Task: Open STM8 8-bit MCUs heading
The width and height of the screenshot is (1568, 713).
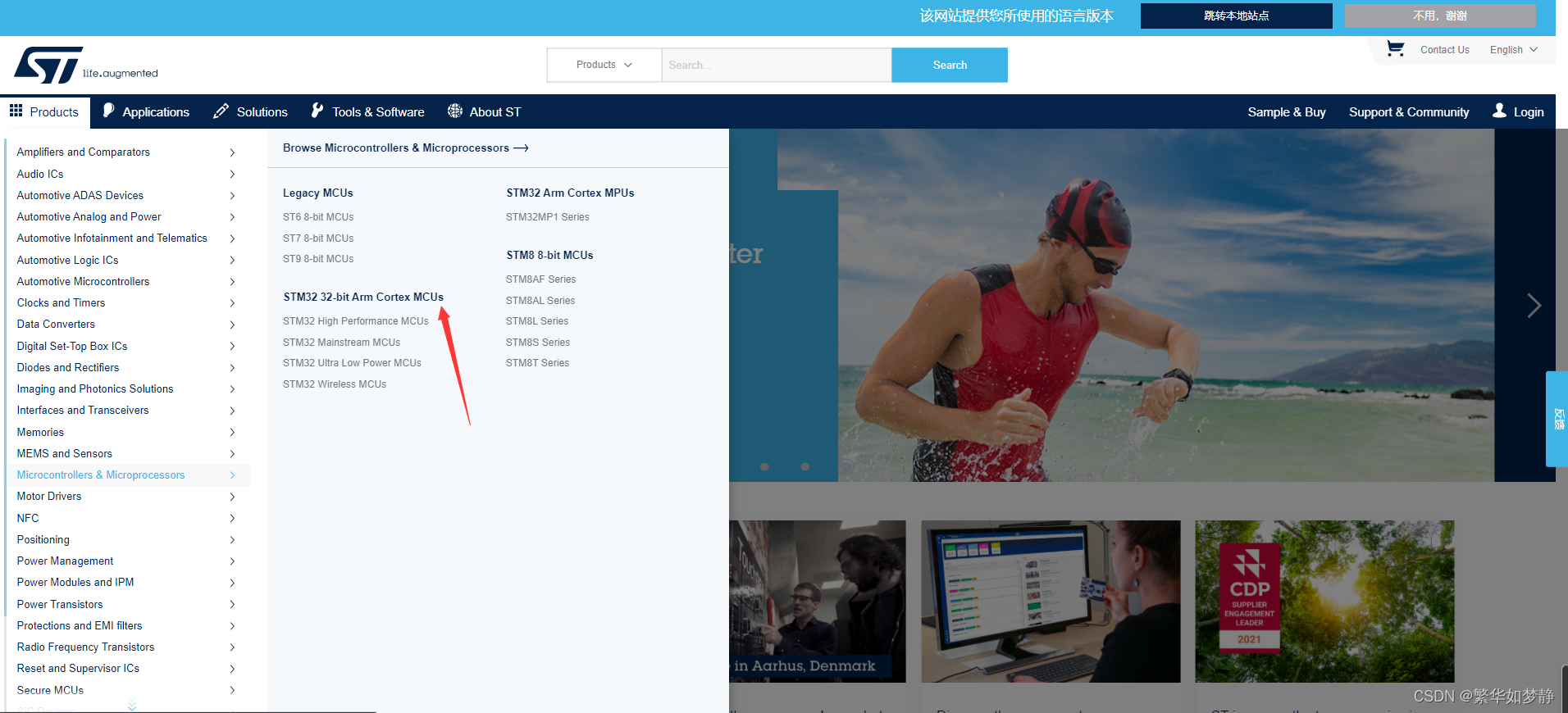Action: [x=549, y=255]
